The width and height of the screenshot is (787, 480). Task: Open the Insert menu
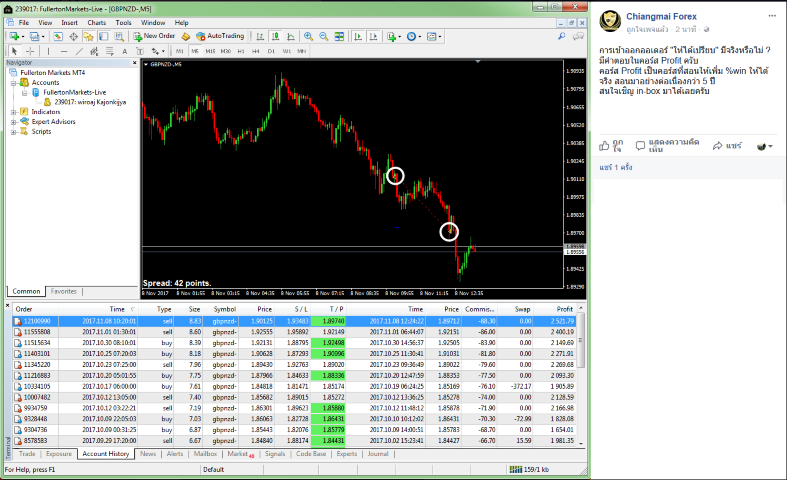pyautogui.click(x=69, y=23)
